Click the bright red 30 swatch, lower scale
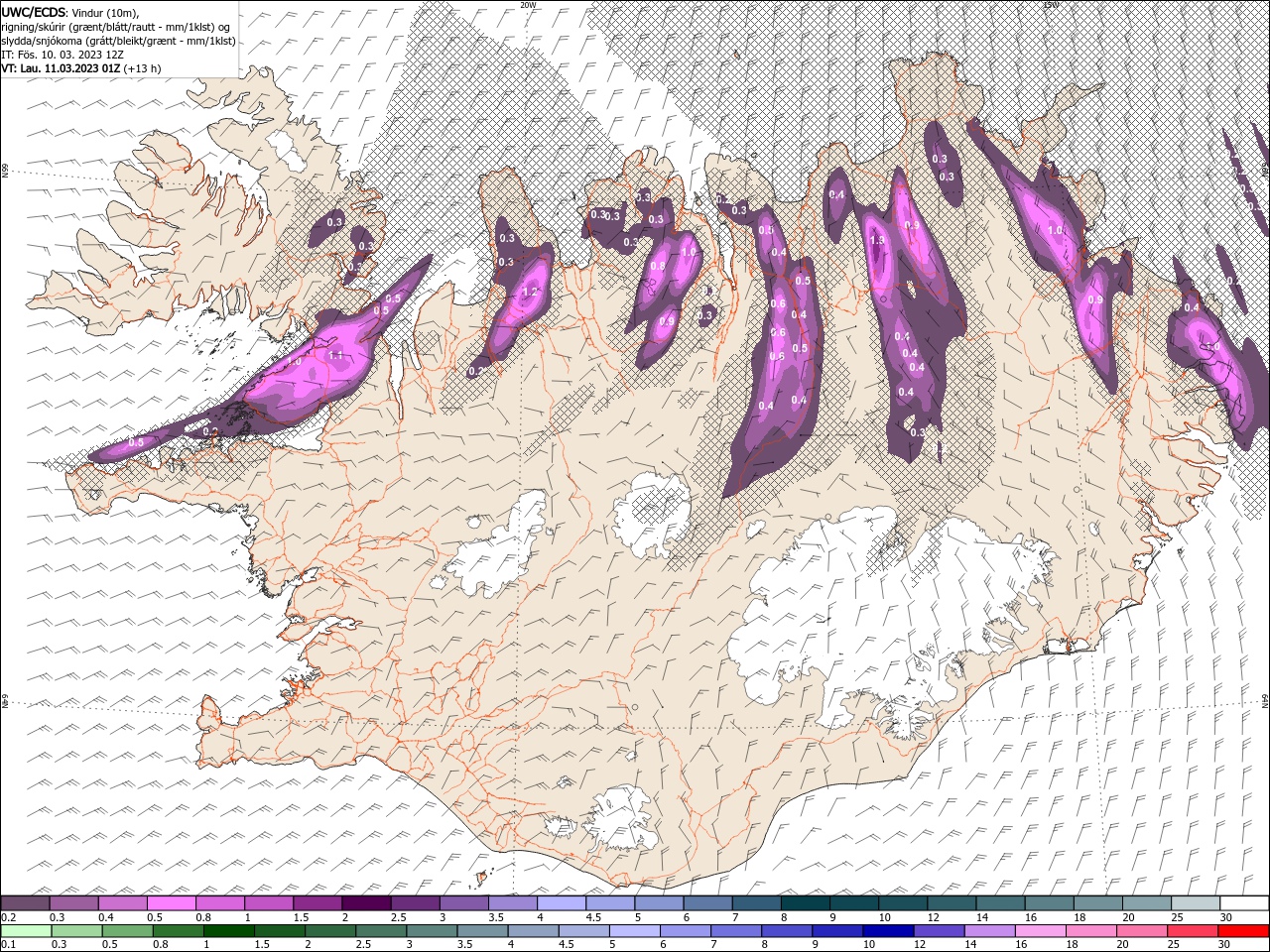 coord(1242,931)
